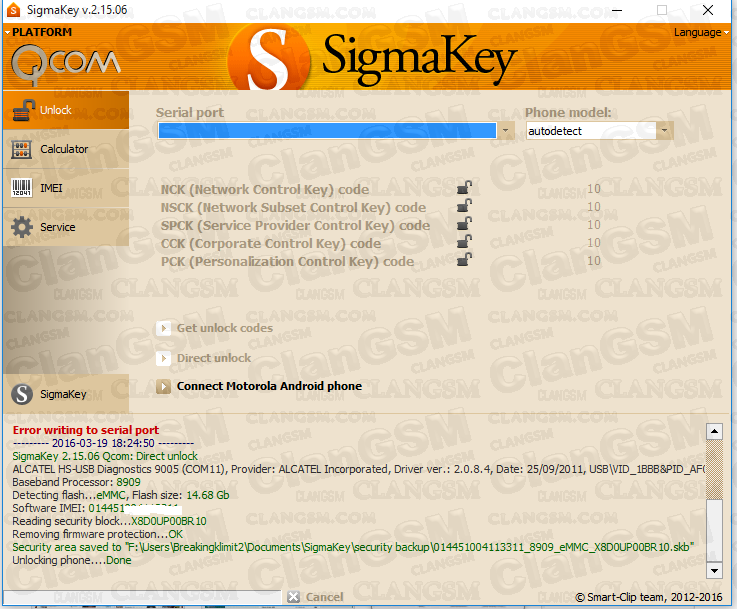
Task: Click the CCK (Corporate Control Key) code label
Action: point(271,243)
